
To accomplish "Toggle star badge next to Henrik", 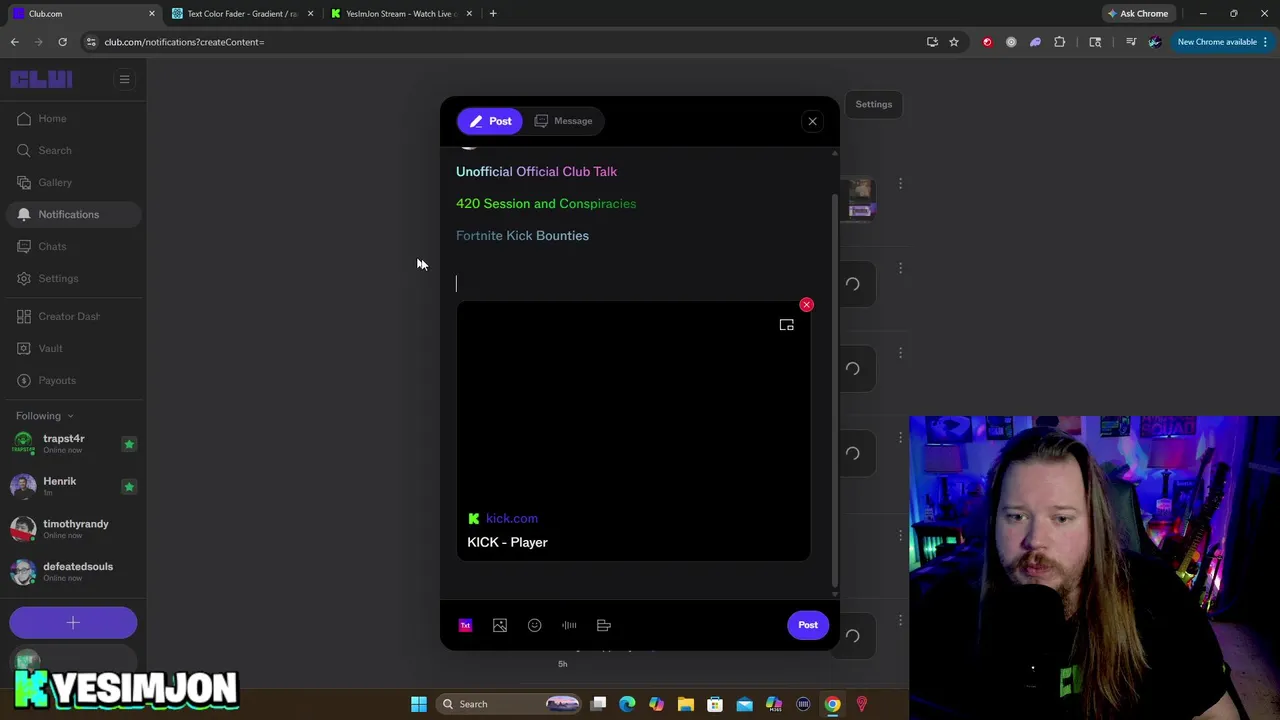I will [x=129, y=487].
